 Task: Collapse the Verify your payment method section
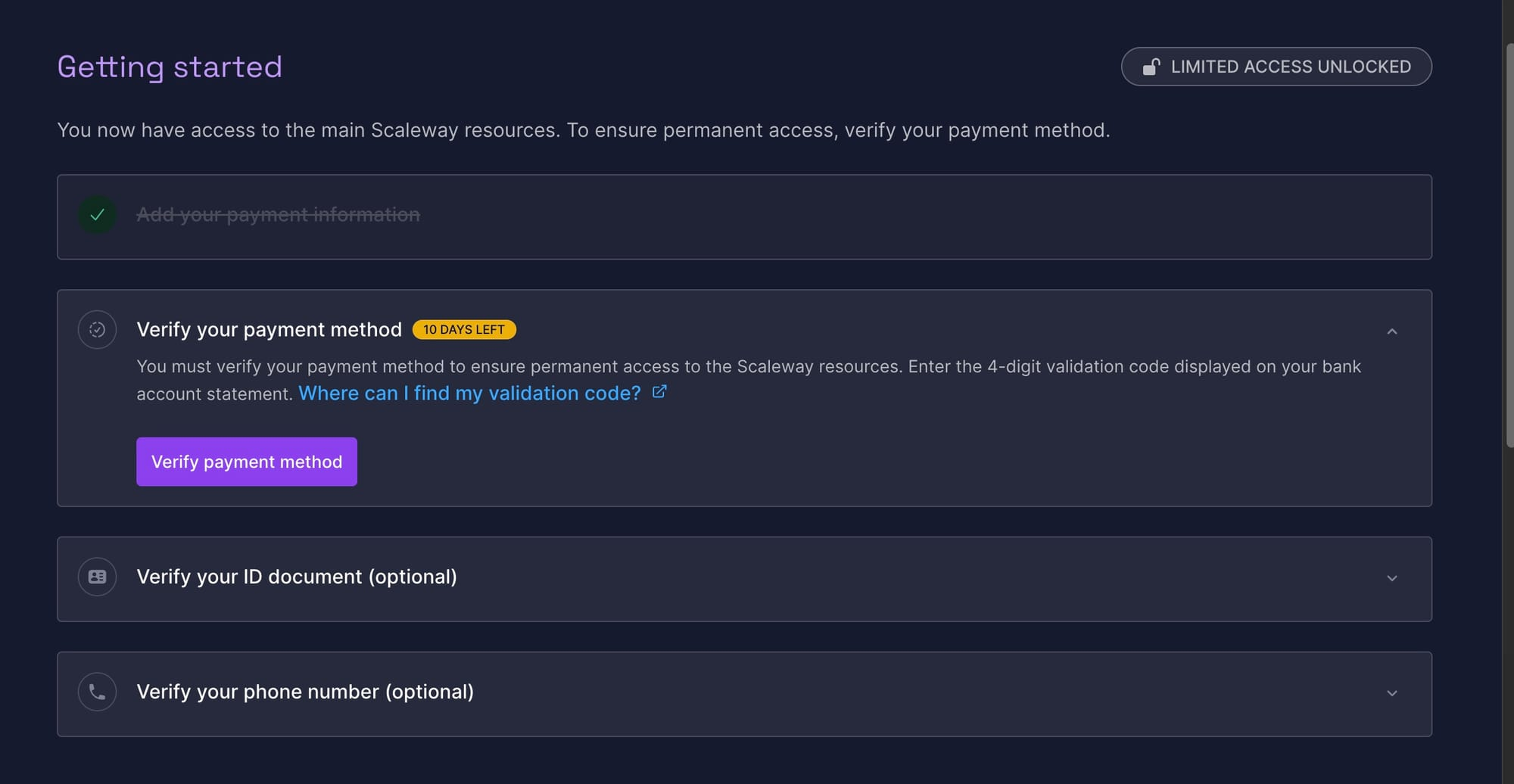(1391, 331)
